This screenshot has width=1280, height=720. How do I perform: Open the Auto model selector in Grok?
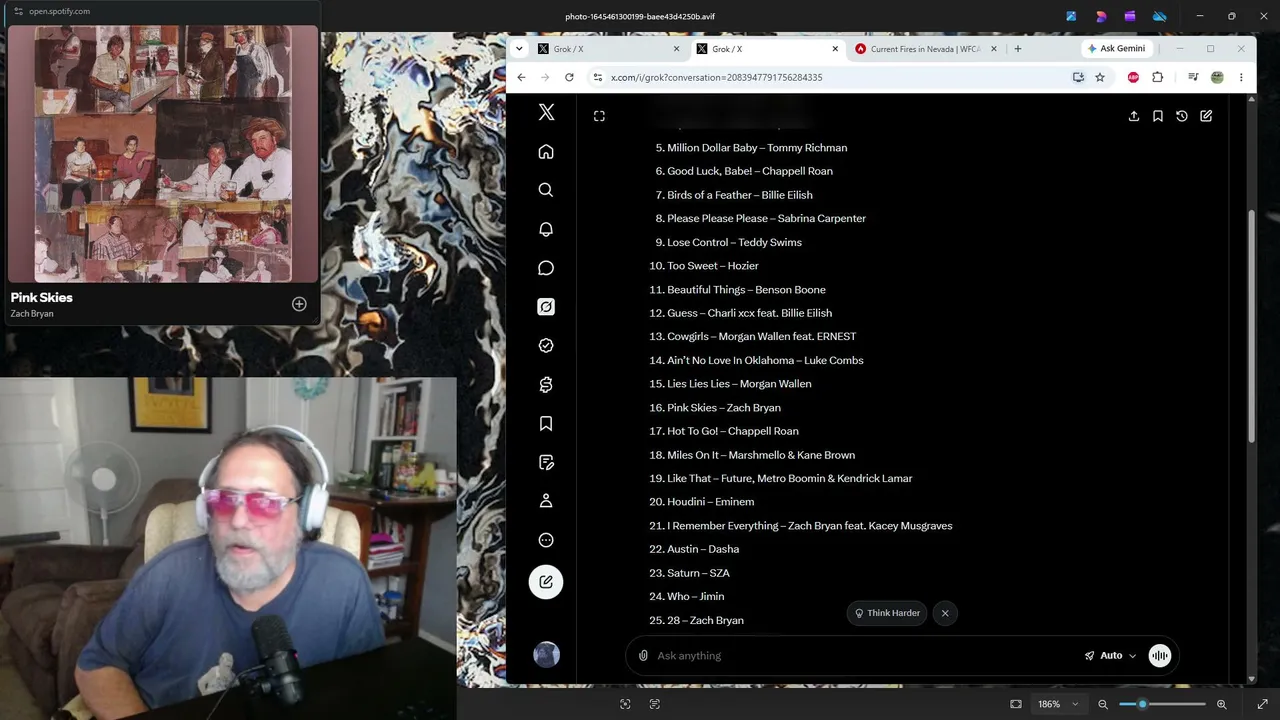pyautogui.click(x=1111, y=656)
